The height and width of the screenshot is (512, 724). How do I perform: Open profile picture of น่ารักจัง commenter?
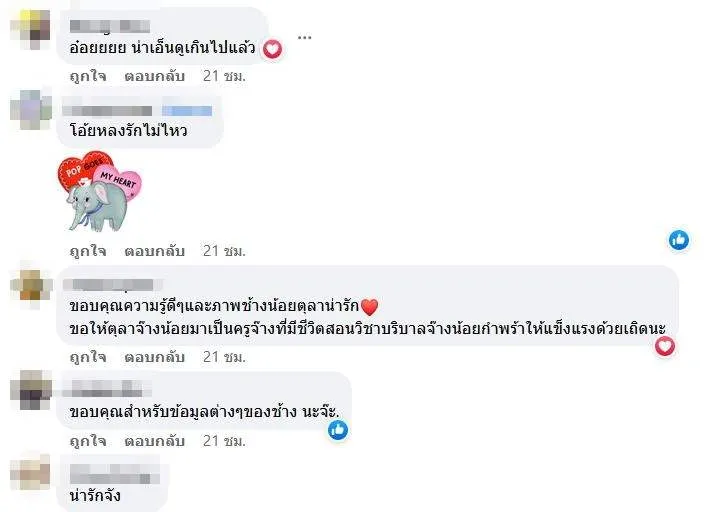click(x=30, y=472)
